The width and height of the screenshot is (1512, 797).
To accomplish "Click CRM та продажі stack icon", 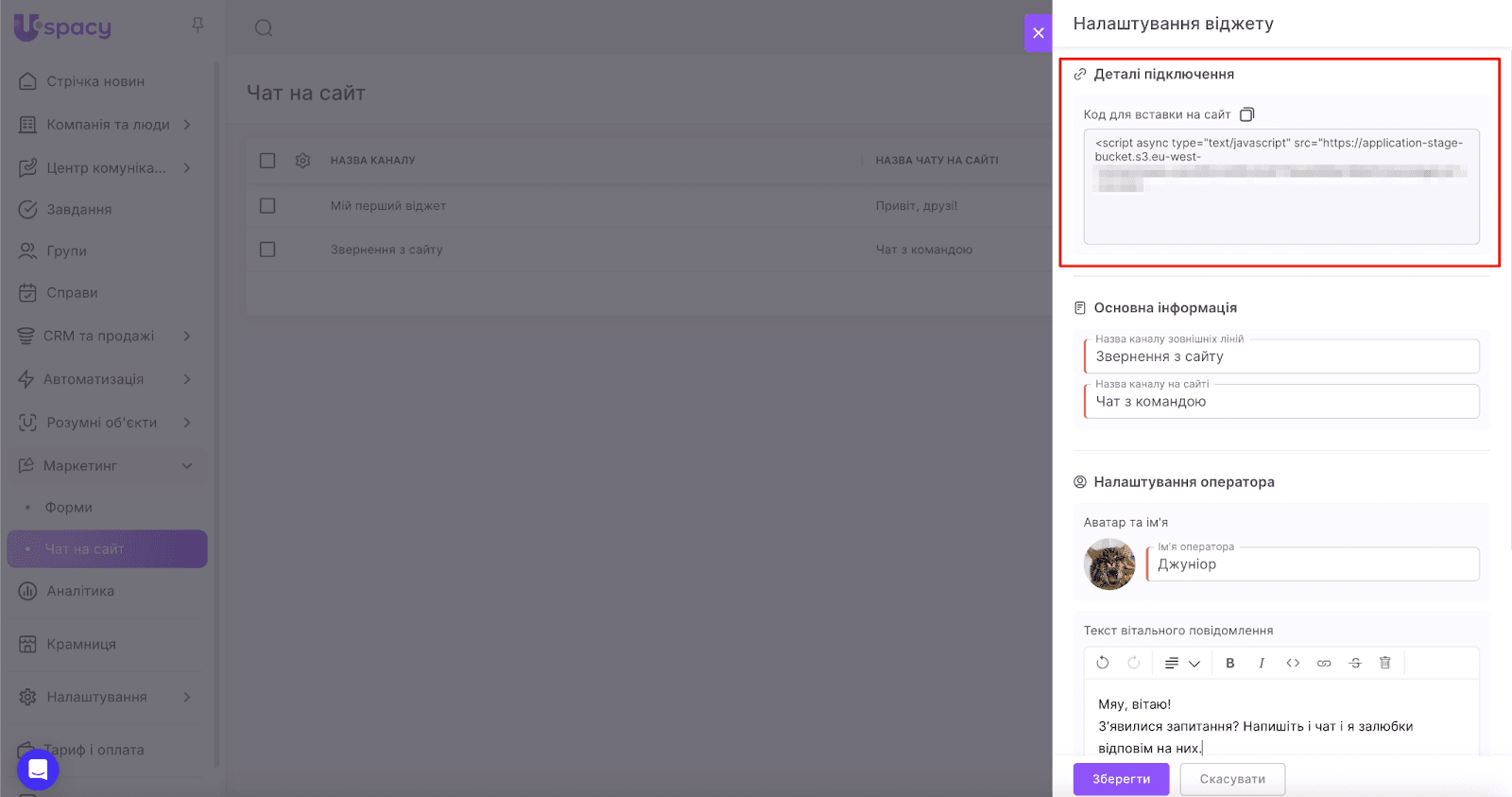I will (26, 336).
